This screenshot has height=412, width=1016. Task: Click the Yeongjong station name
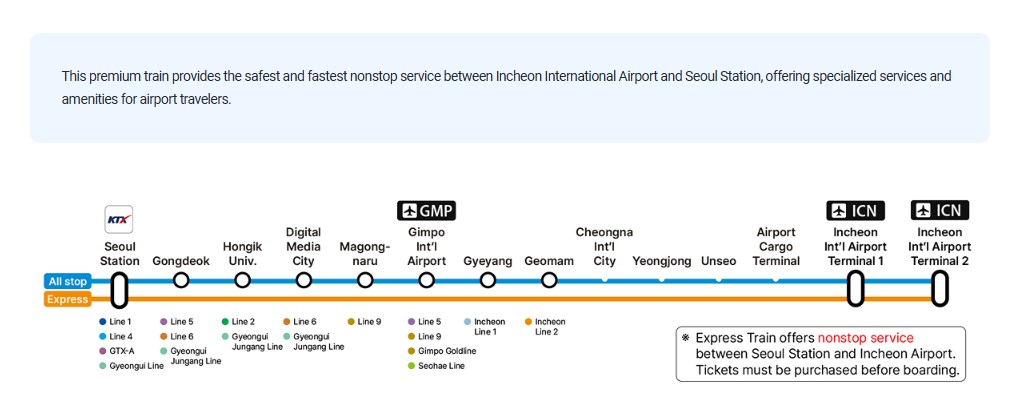661,261
